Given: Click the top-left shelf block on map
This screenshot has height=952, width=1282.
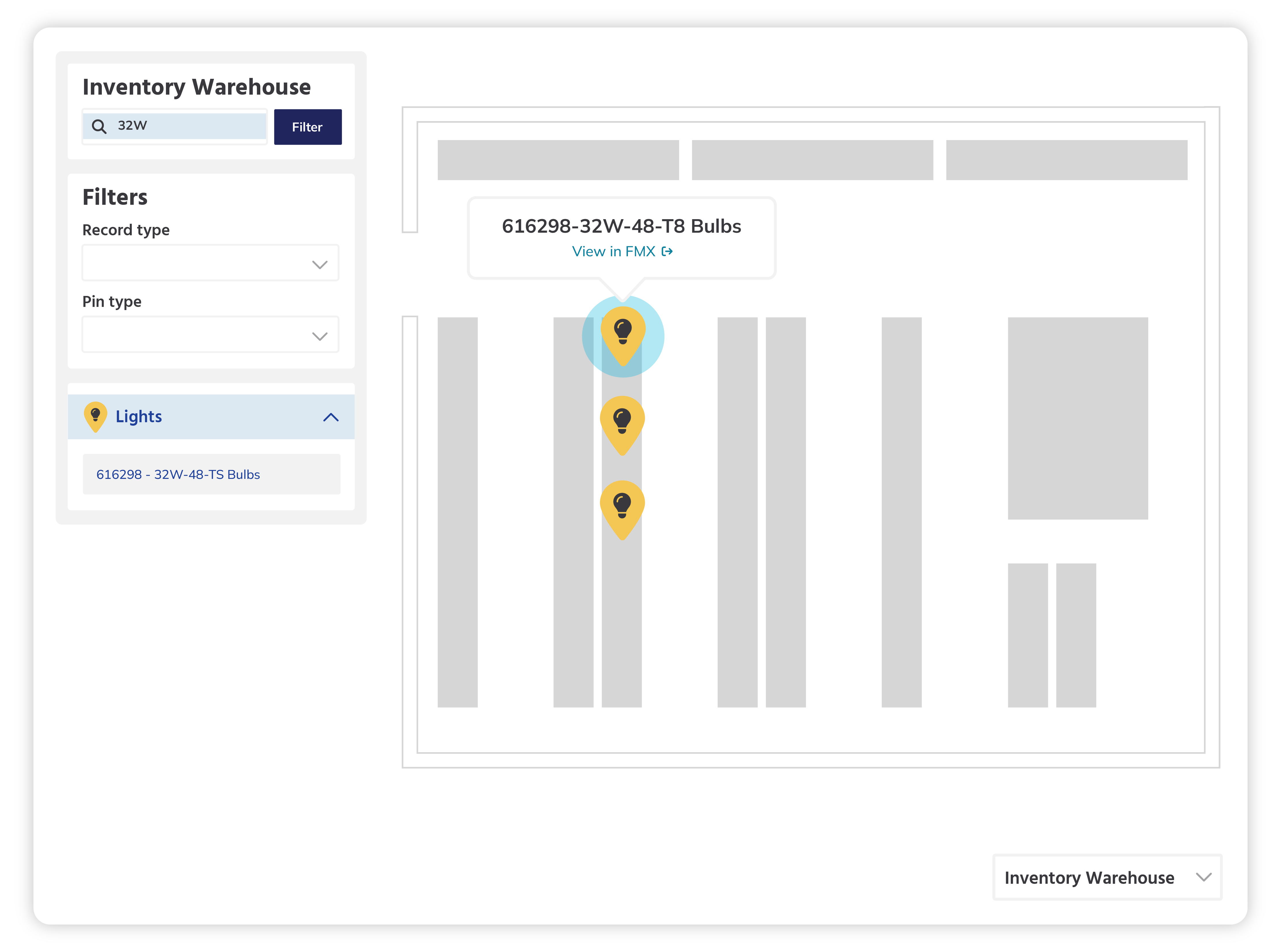Looking at the screenshot, I should point(558,160).
